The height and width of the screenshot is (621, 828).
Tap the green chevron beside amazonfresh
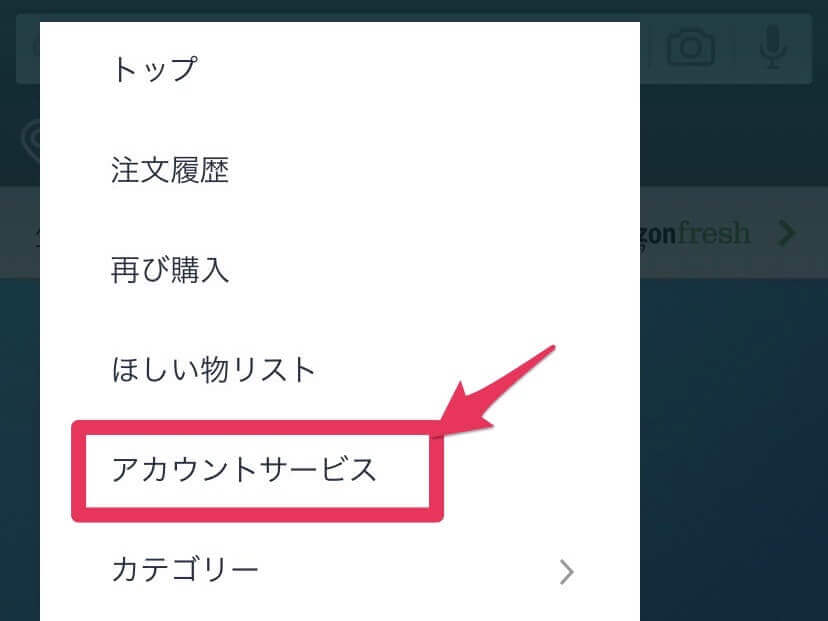point(787,233)
